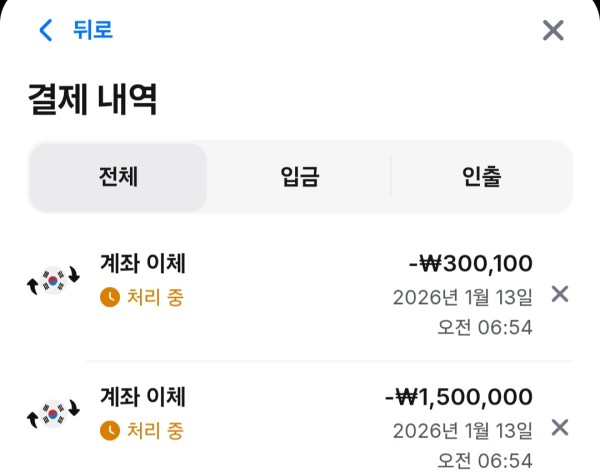
Task: Cancel the -₩300,100 pending transfer
Action: (560, 294)
